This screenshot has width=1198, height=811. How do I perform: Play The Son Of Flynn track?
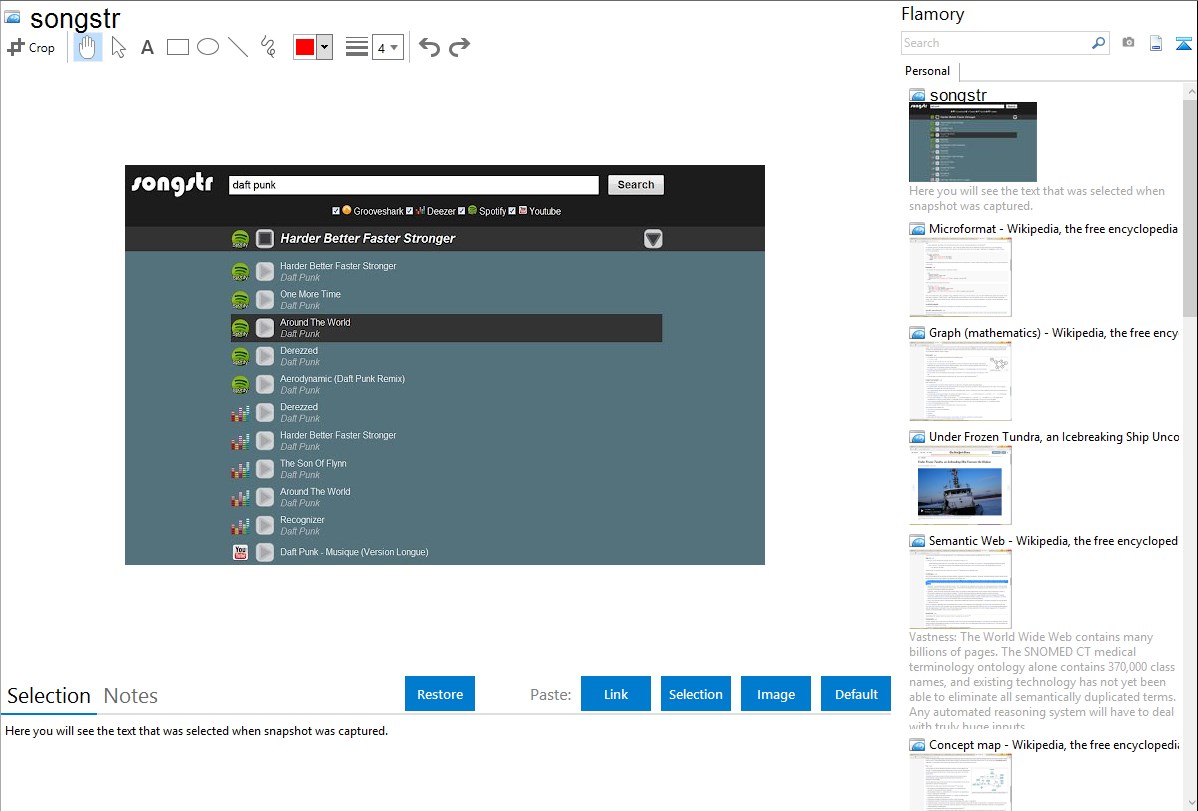pos(265,469)
